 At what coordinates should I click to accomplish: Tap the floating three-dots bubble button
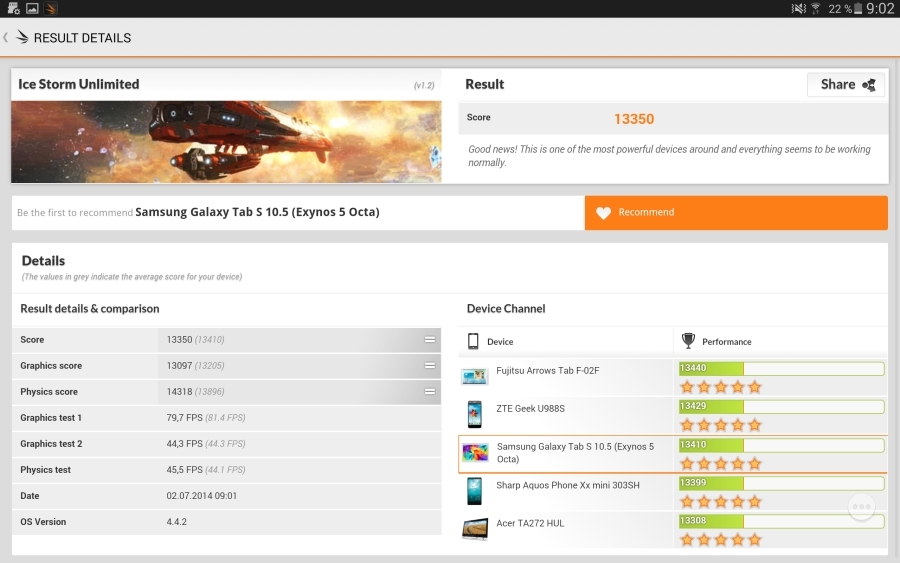coord(862,507)
